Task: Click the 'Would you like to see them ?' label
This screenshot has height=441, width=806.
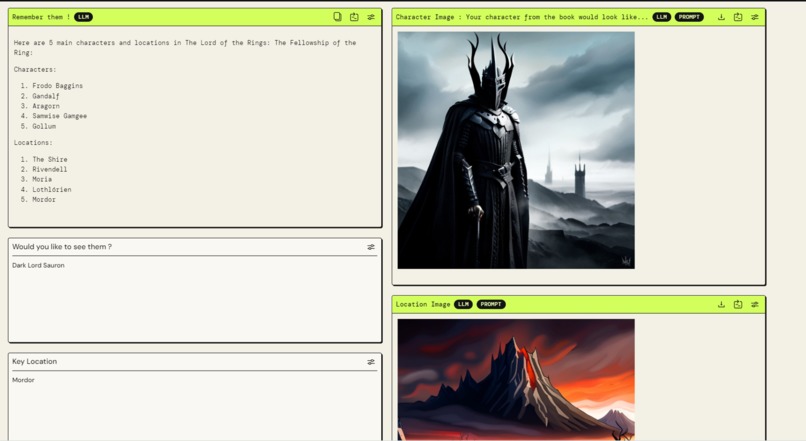Action: 62,247
